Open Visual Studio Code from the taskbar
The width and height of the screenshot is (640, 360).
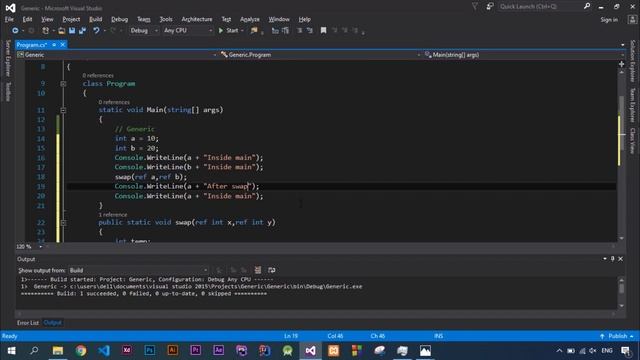point(104,351)
